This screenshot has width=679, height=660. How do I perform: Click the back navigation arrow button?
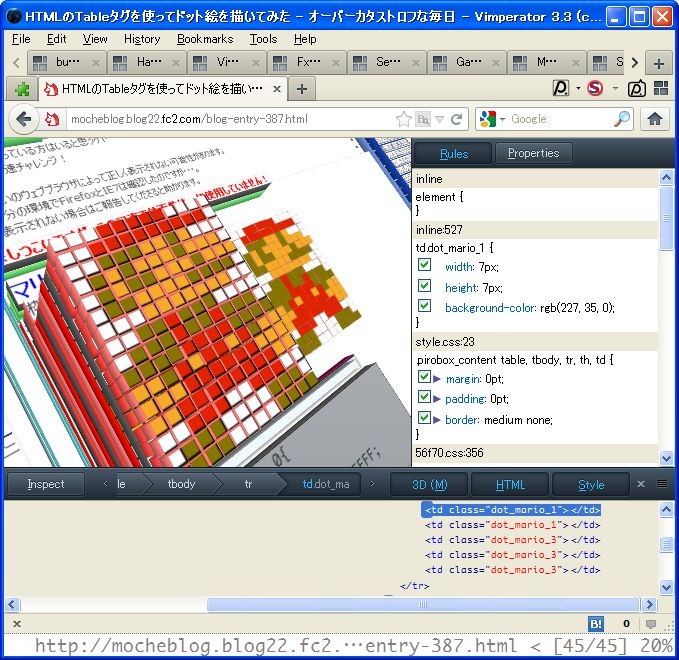point(23,119)
